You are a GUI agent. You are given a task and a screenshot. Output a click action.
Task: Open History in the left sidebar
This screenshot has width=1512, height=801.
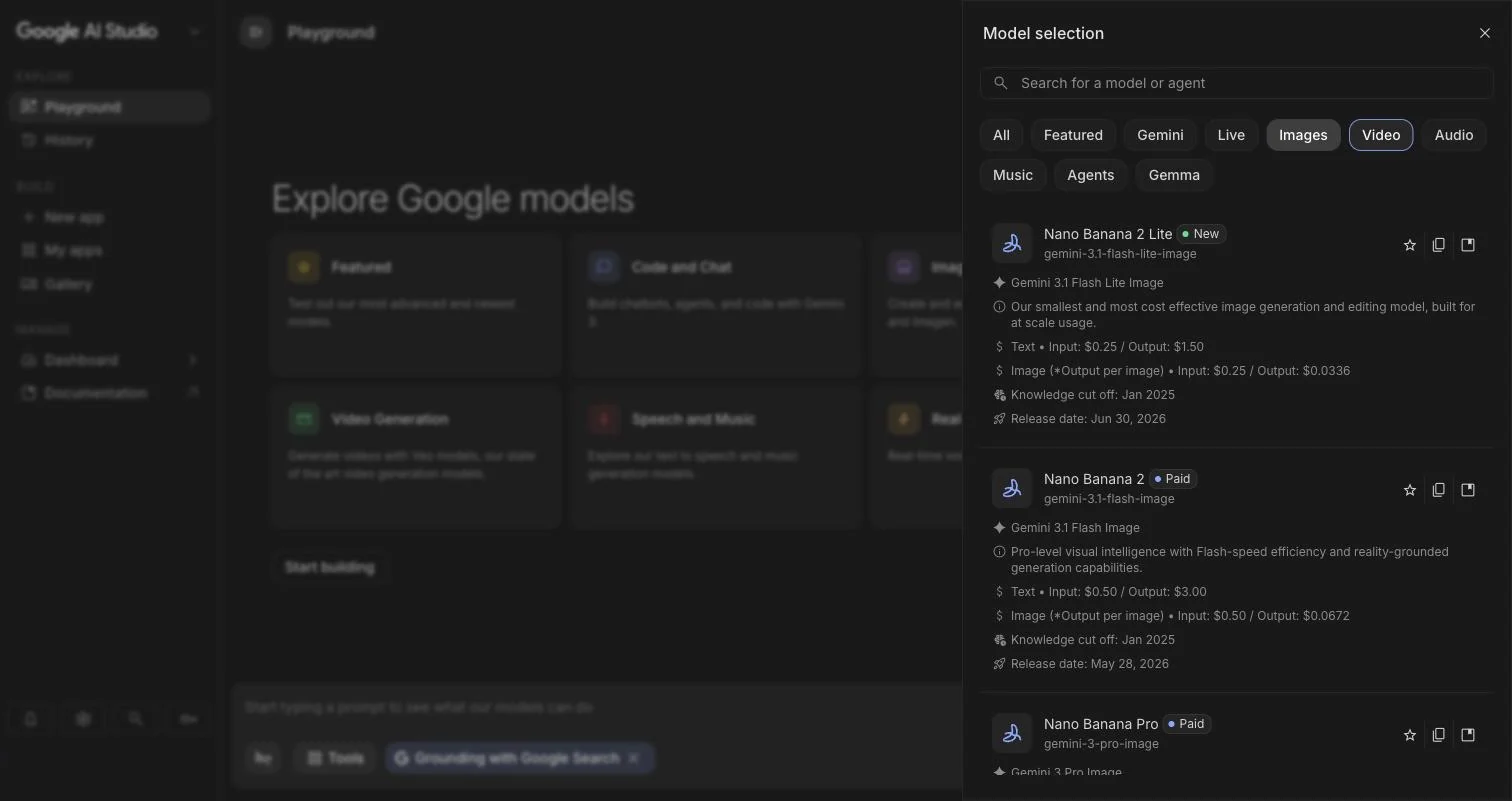pos(109,141)
